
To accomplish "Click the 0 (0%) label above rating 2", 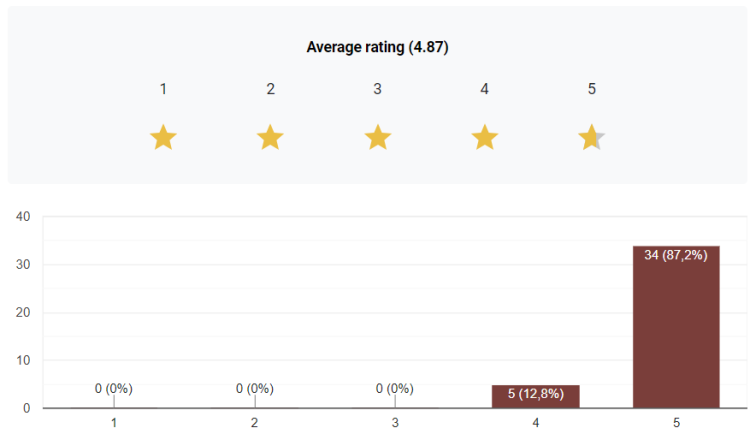I will pyautogui.click(x=255, y=388).
